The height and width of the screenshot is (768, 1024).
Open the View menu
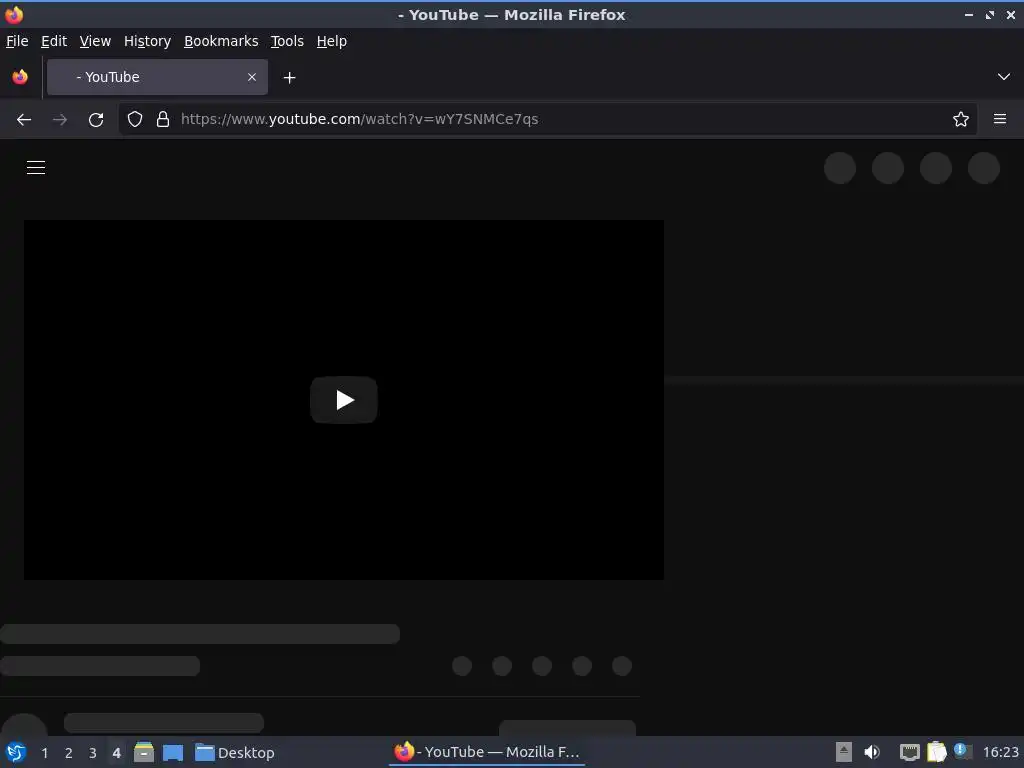[95, 41]
